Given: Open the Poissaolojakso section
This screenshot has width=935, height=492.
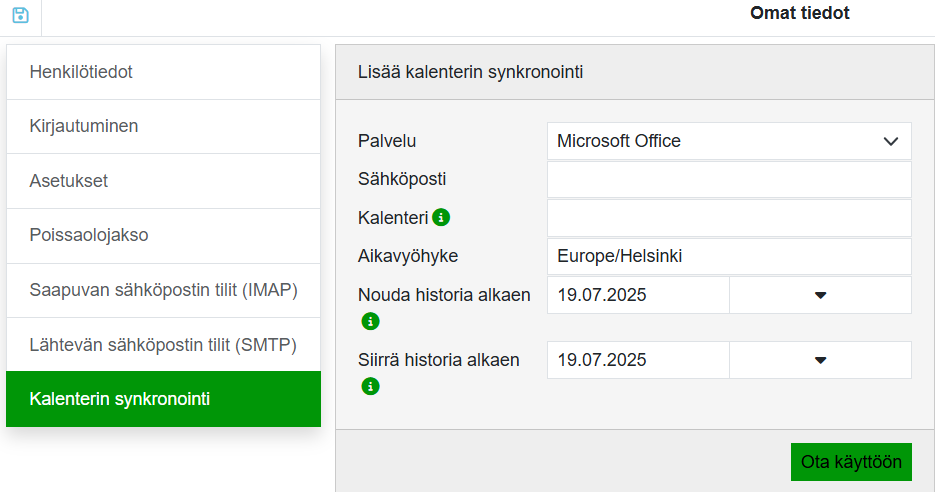Looking at the screenshot, I should point(163,236).
